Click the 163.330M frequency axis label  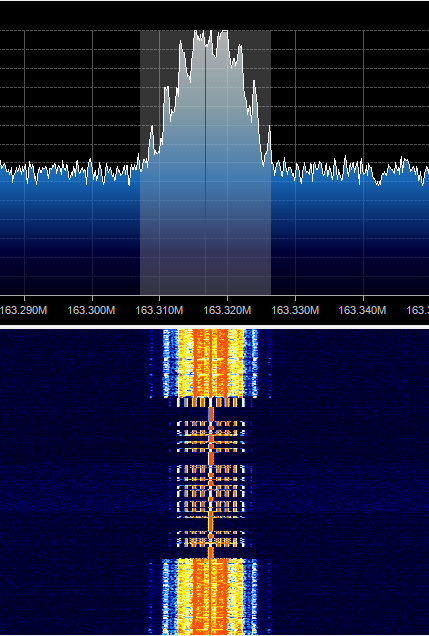coord(295,310)
